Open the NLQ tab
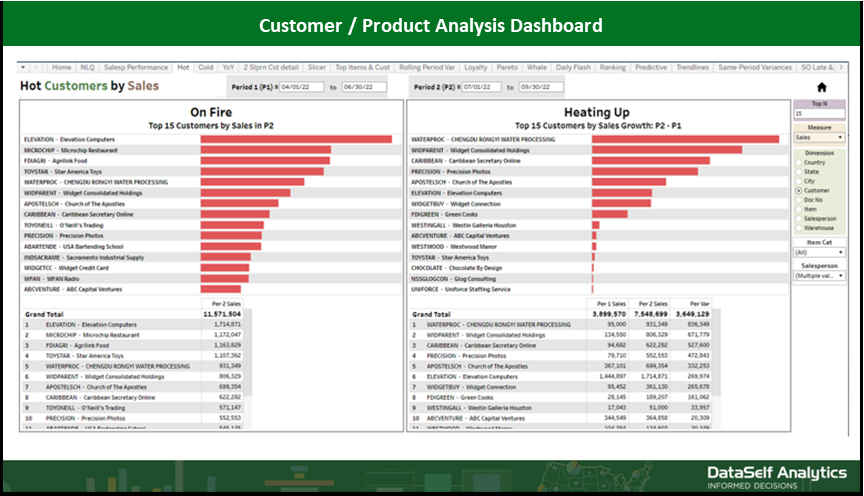The height and width of the screenshot is (496, 864). tap(87, 67)
